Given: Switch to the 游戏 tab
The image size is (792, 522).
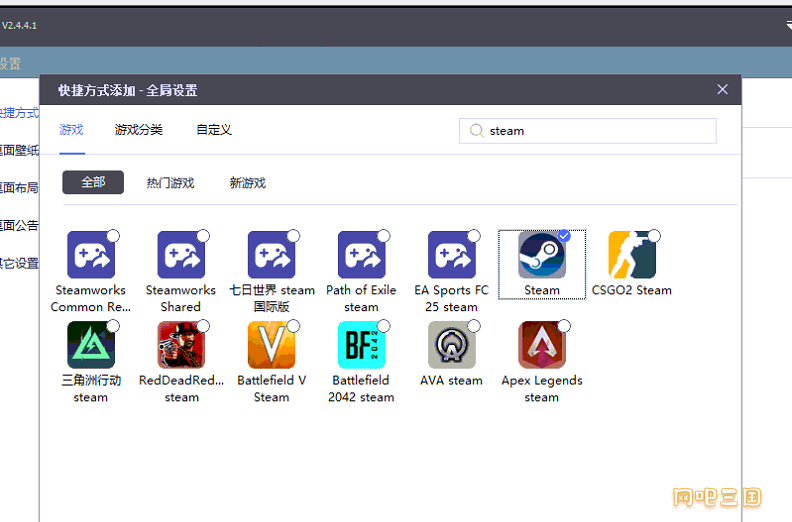Looking at the screenshot, I should (x=71, y=130).
